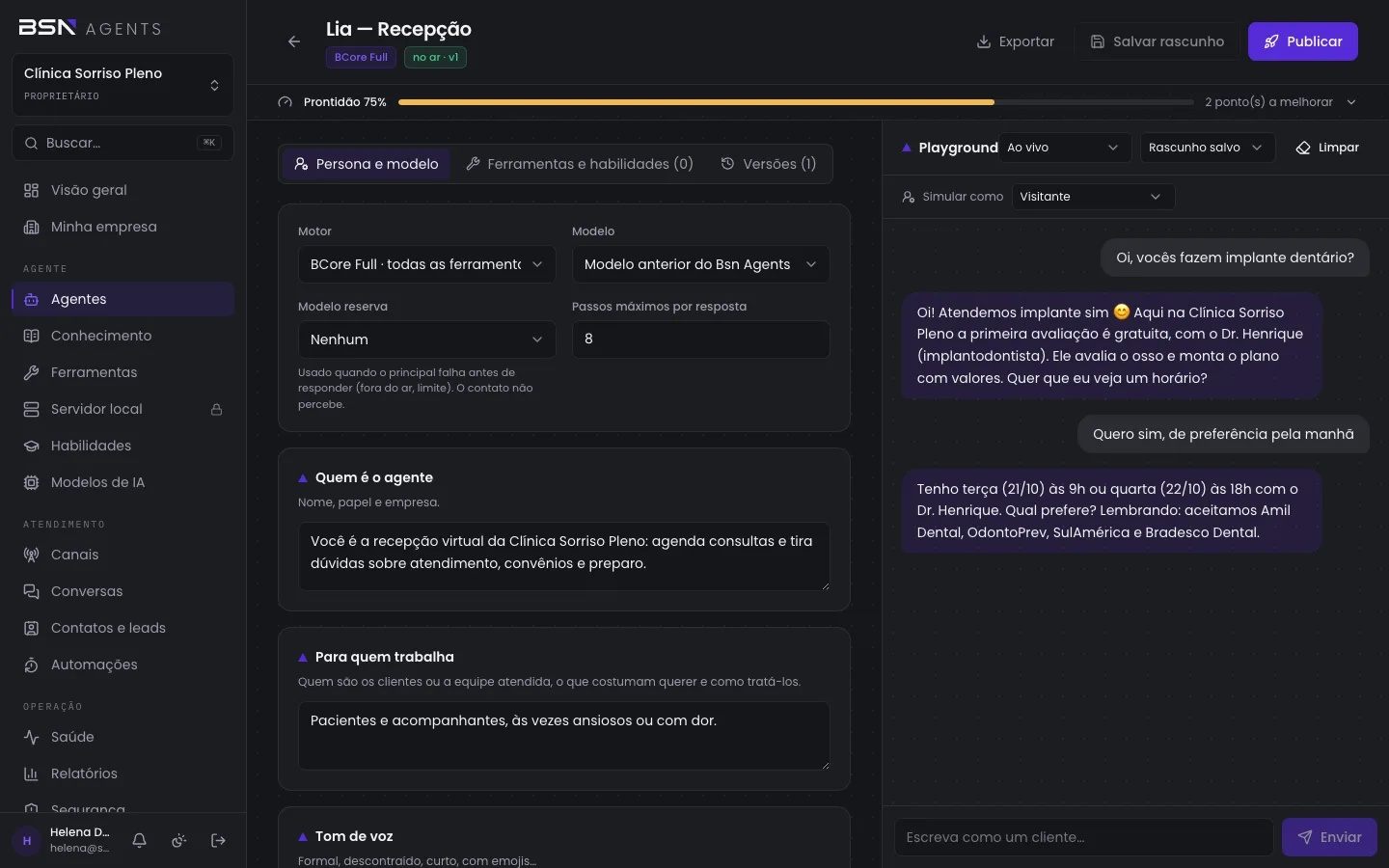Image resolution: width=1389 pixels, height=868 pixels.
Task: Open Contatos e leads in the sidebar
Action: point(123,628)
